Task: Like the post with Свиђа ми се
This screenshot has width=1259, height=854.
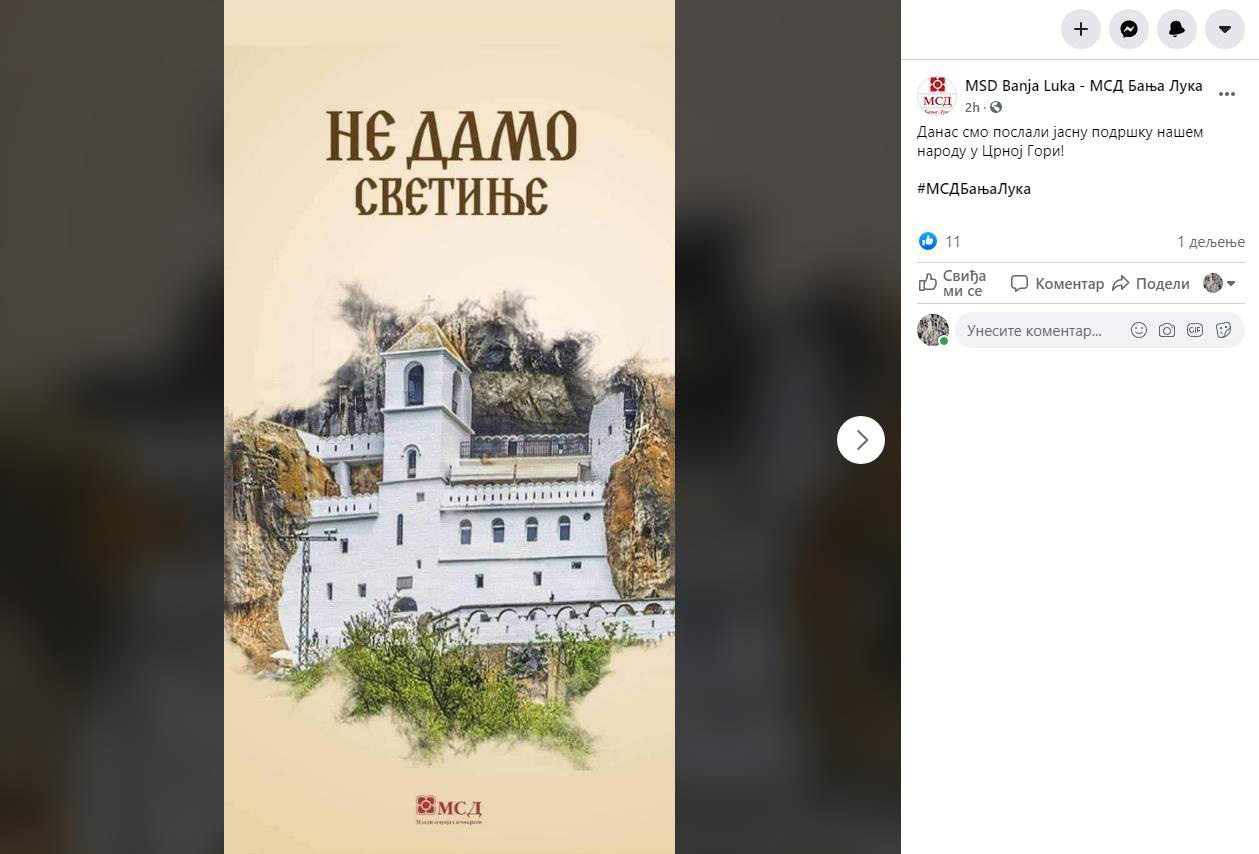Action: coord(953,284)
